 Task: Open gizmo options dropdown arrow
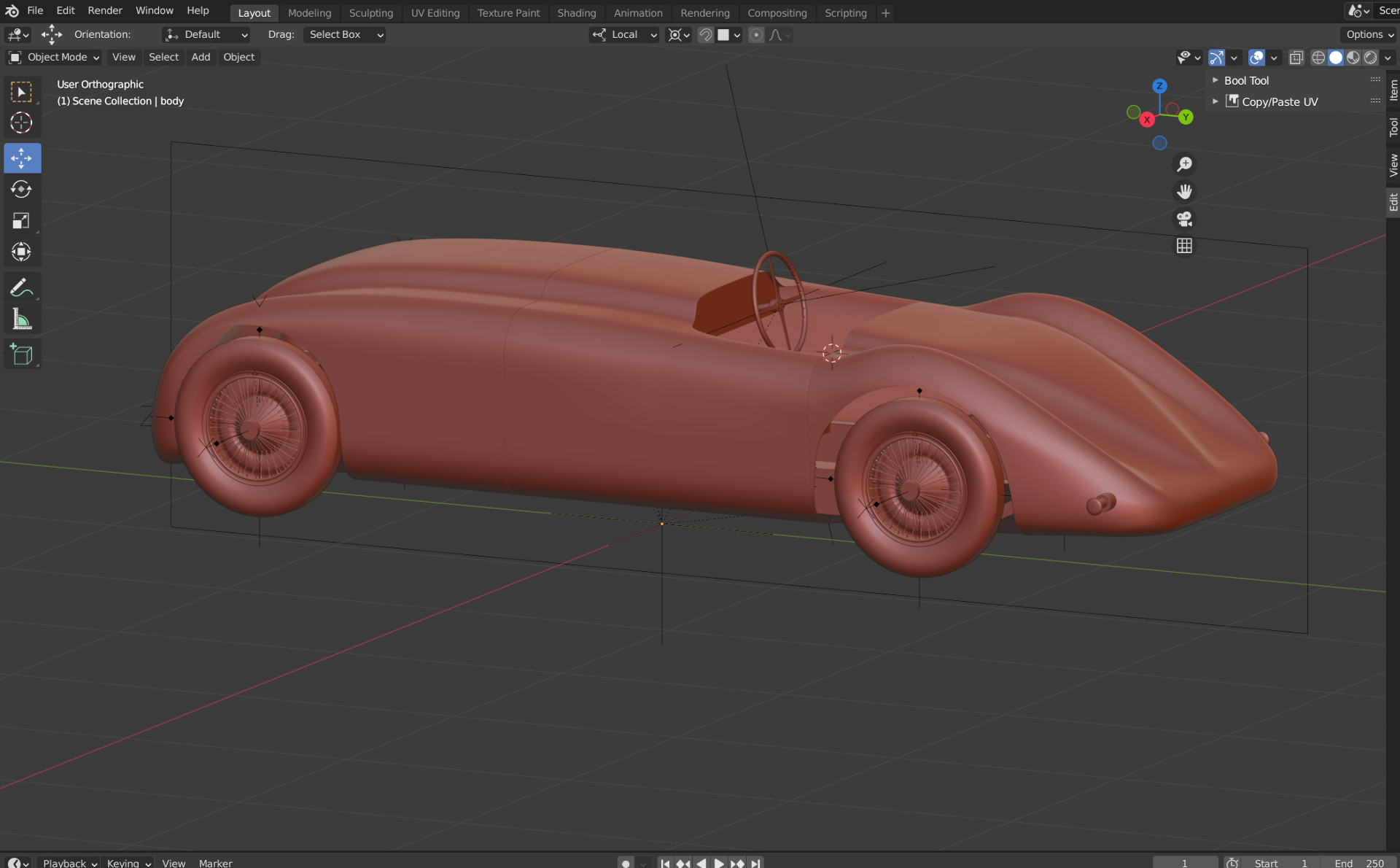click(1234, 58)
